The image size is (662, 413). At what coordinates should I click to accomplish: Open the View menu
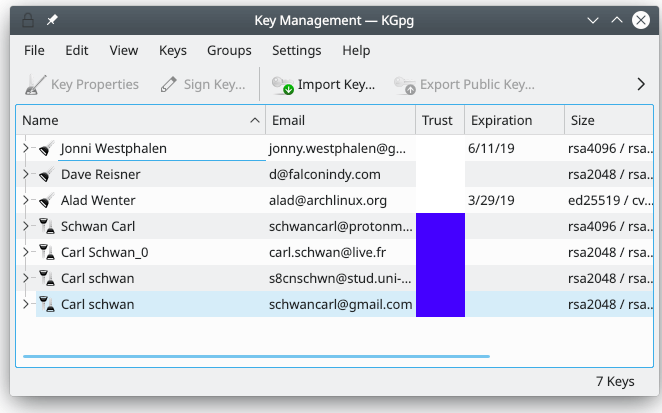tap(124, 50)
